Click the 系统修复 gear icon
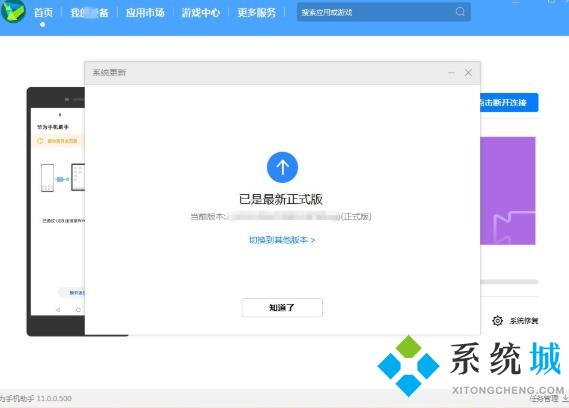569x408 pixels. coord(498,321)
